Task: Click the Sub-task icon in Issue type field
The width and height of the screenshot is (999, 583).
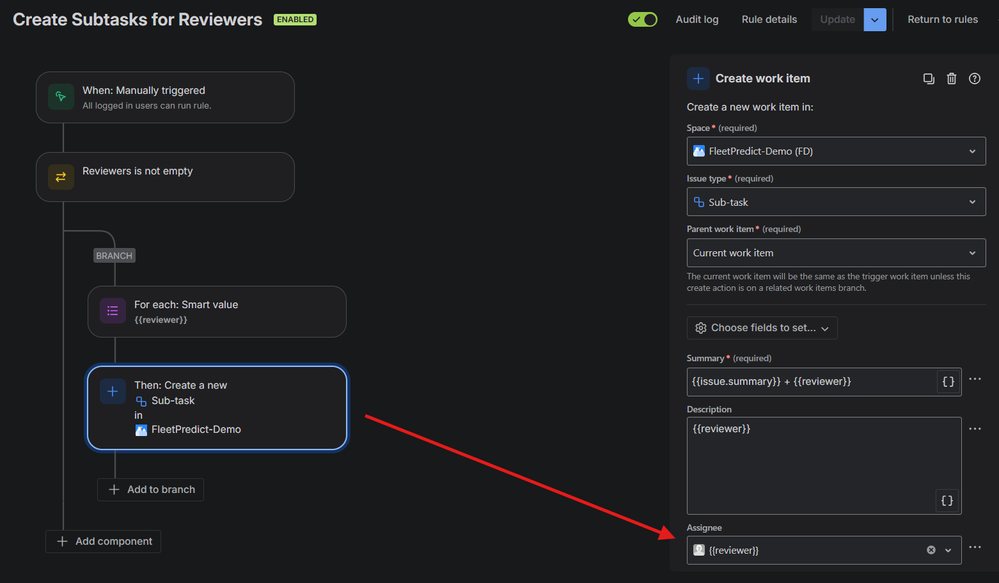Action: point(699,202)
